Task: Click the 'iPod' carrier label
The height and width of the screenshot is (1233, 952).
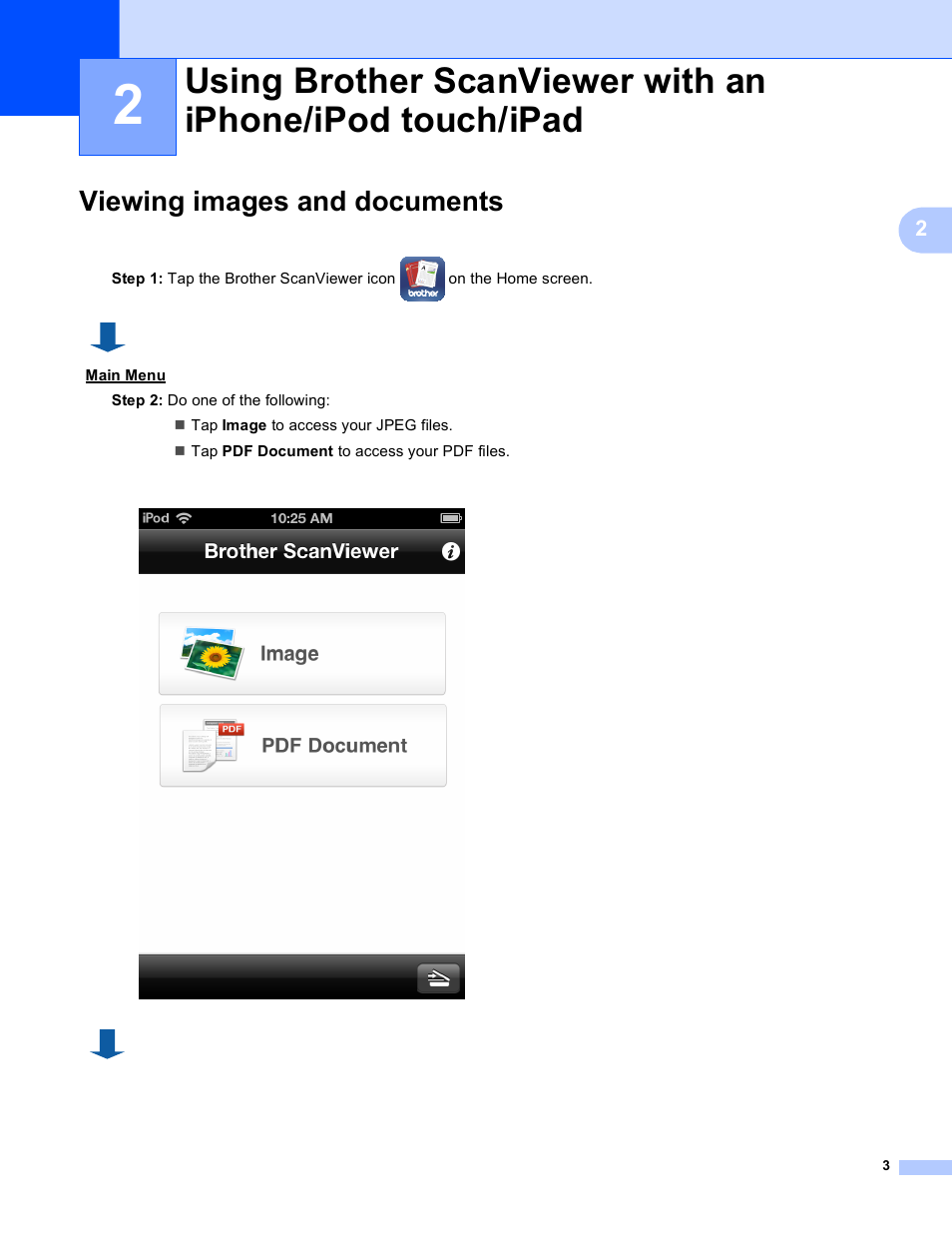Action: point(156,518)
